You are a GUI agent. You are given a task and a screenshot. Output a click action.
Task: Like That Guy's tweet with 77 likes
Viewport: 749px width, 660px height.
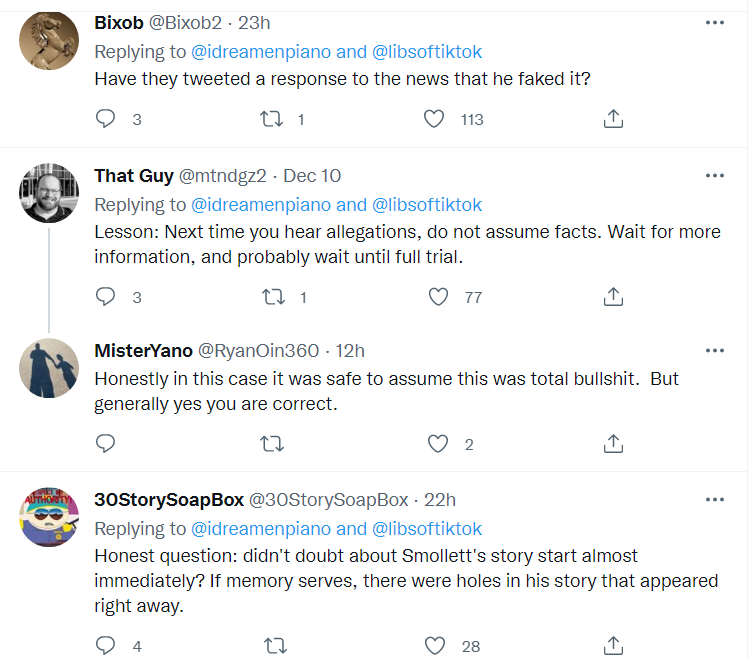[438, 296]
